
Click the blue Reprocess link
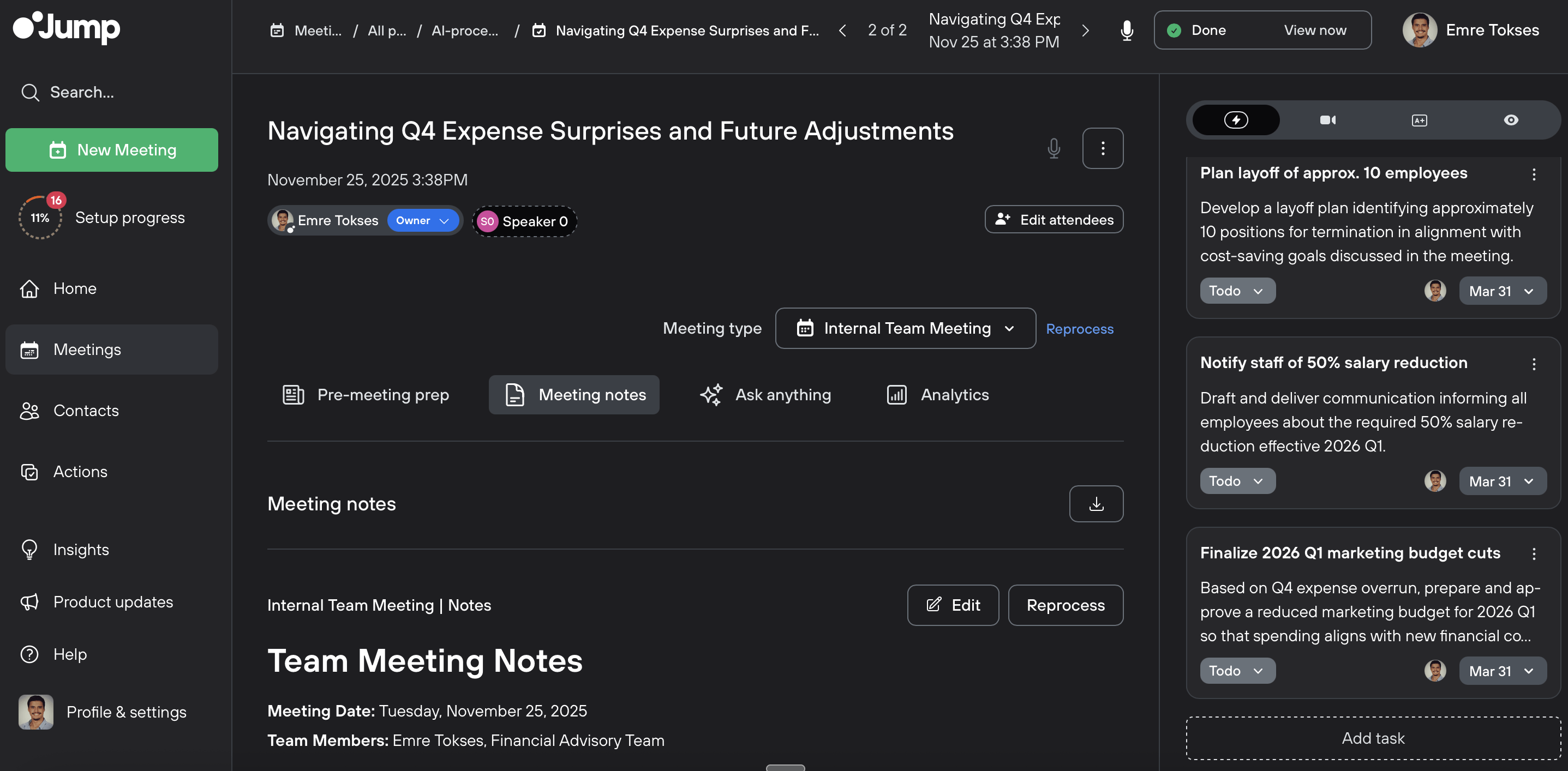(1079, 329)
